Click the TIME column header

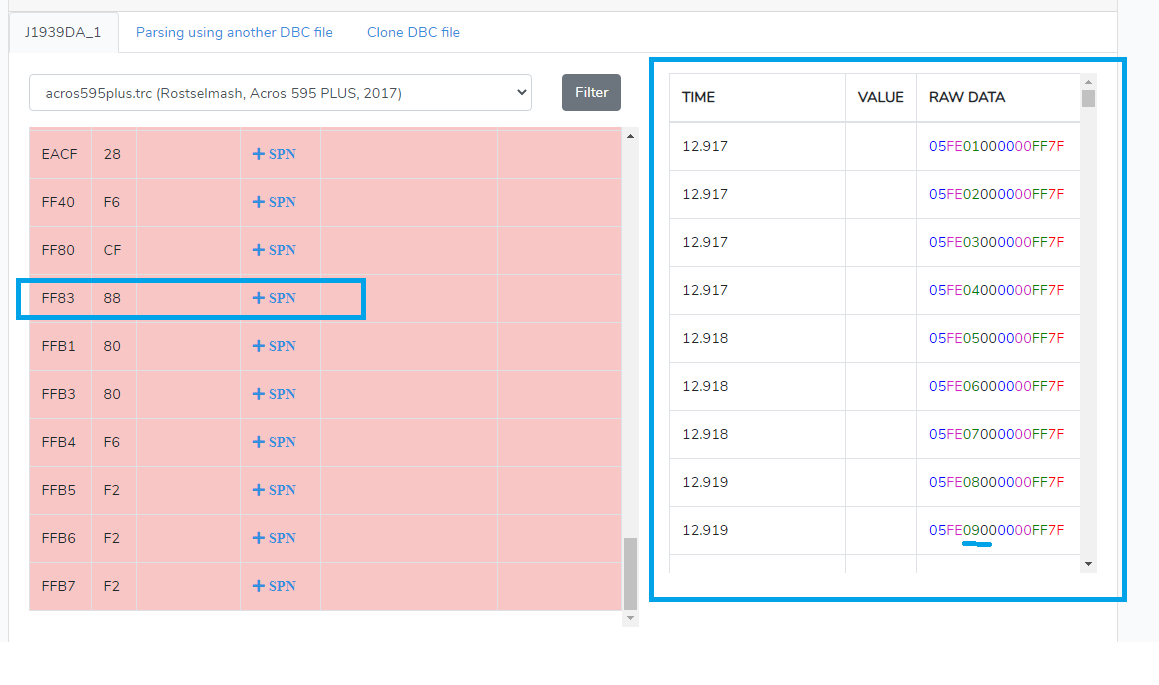click(698, 97)
